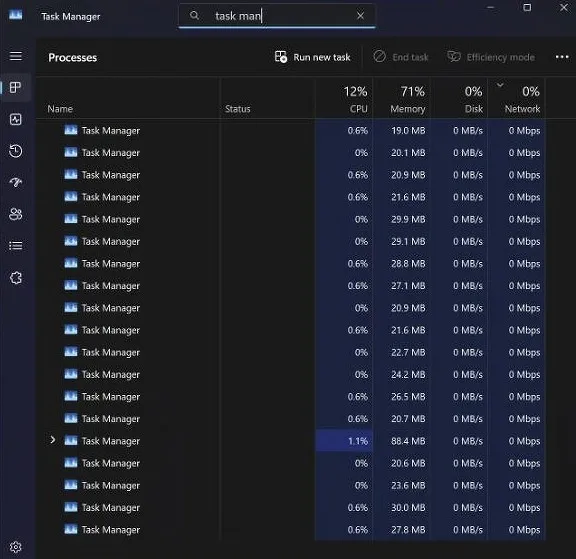This screenshot has height=559, width=576.
Task: Open the hamburger navigation menu
Action: click(15, 56)
